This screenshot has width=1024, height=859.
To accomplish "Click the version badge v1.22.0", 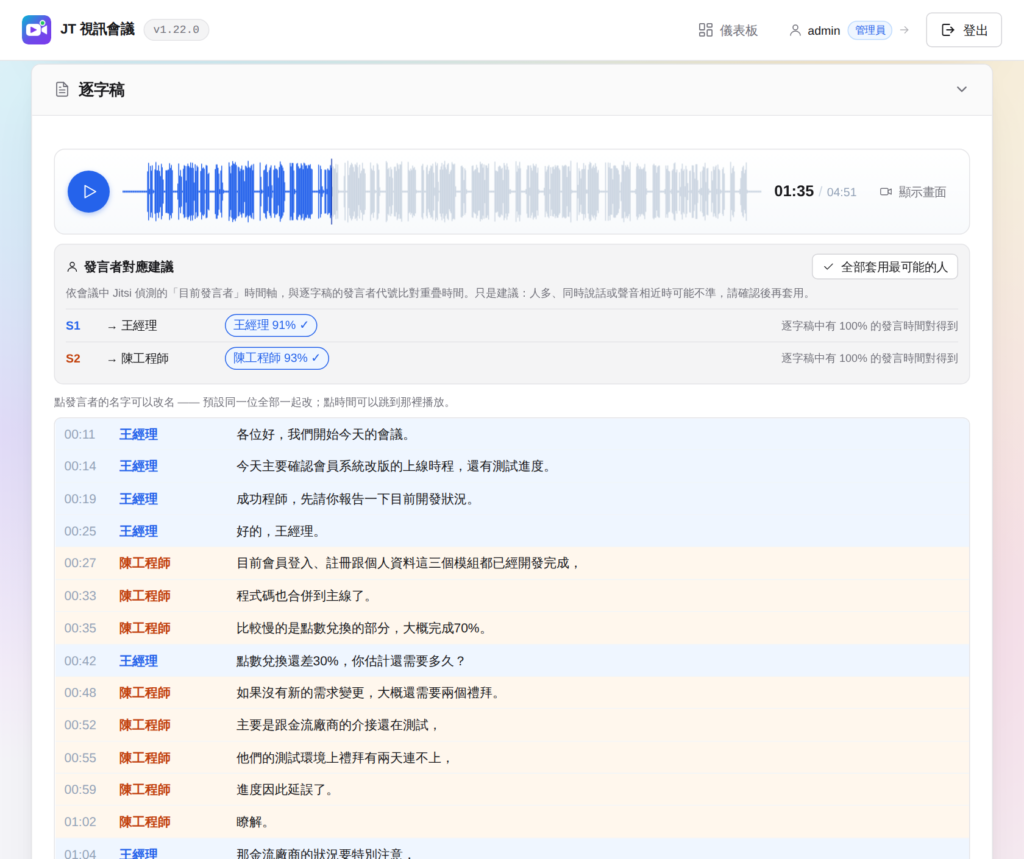I will coord(176,30).
